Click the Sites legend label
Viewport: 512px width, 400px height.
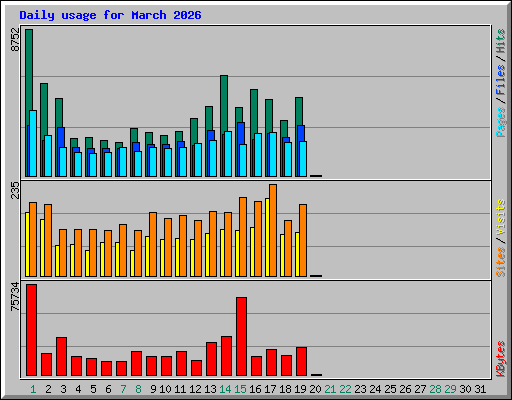pos(500,262)
